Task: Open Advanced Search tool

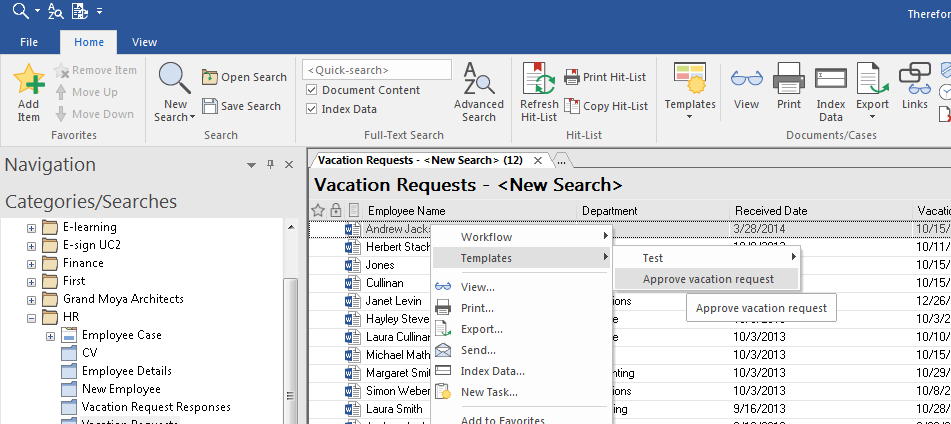Action: (x=478, y=92)
